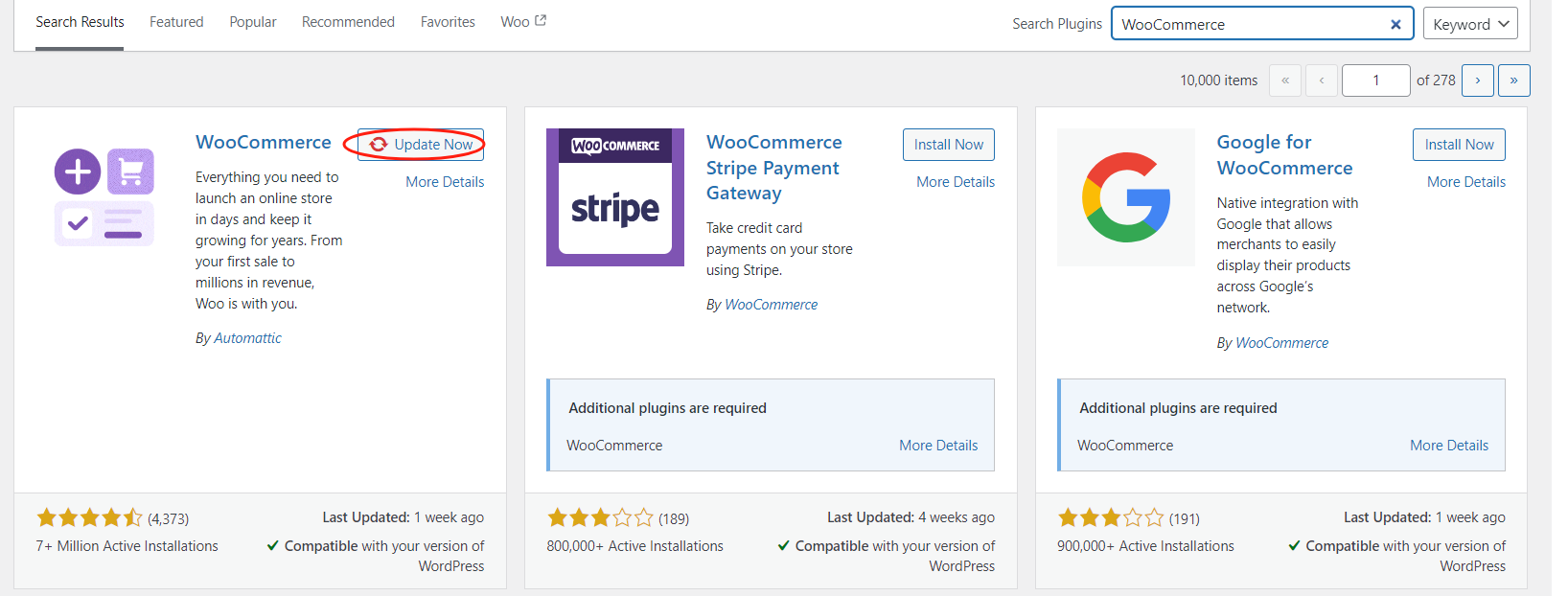This screenshot has width=1568, height=596.
Task: Open WooCommerce author link on Google card
Action: point(1282,343)
